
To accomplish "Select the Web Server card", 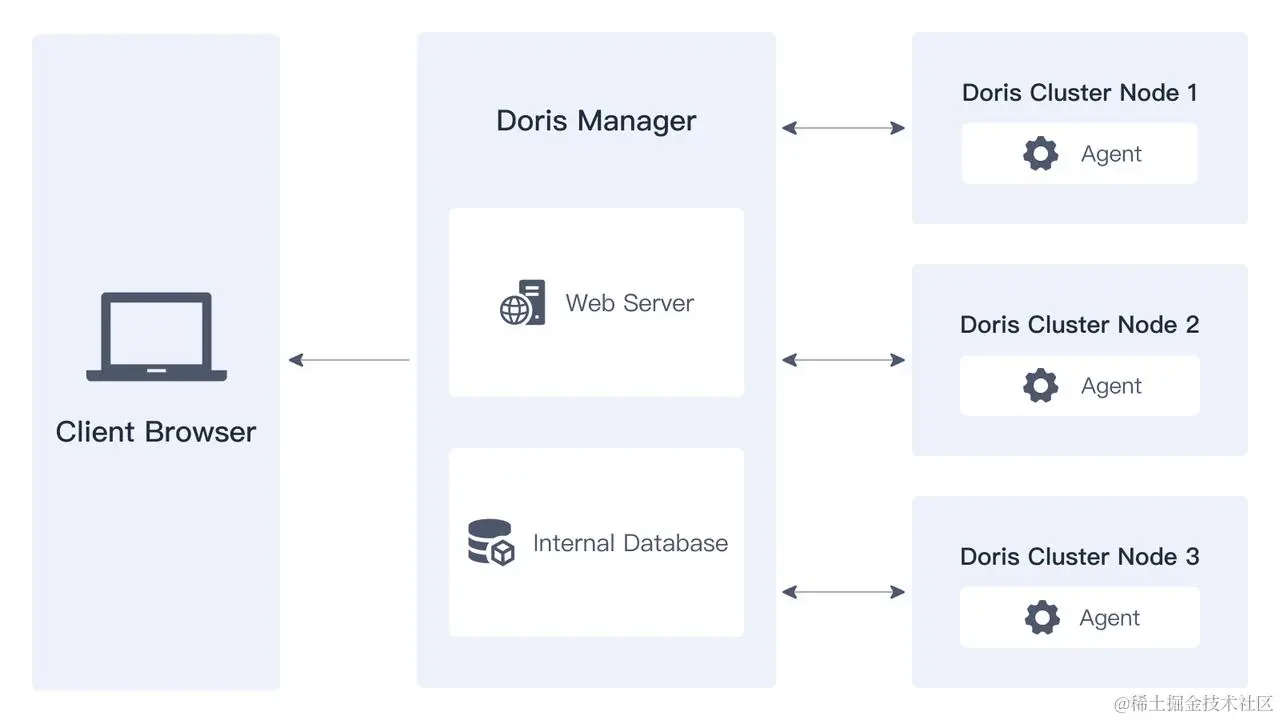I will [x=596, y=302].
